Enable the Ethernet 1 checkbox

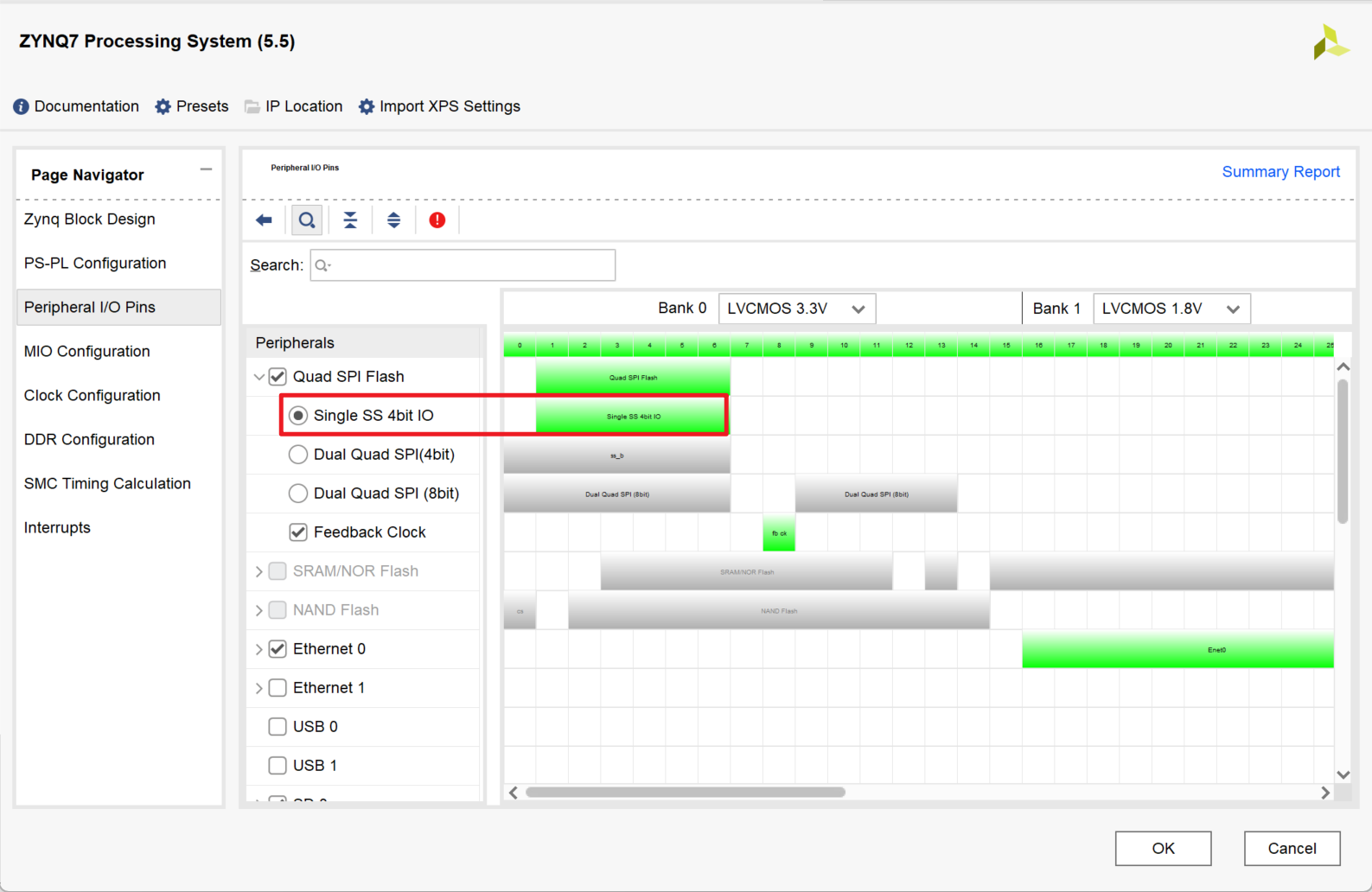coord(278,688)
